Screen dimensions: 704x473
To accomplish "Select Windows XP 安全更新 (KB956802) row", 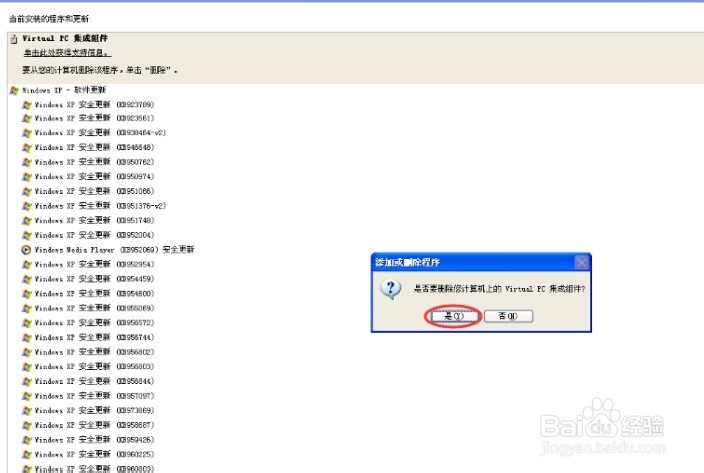I will pyautogui.click(x=88, y=352).
